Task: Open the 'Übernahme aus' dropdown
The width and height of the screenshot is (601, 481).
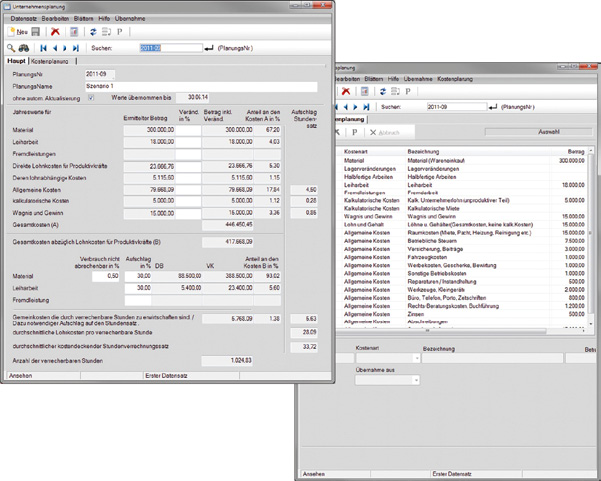Action: point(416,380)
